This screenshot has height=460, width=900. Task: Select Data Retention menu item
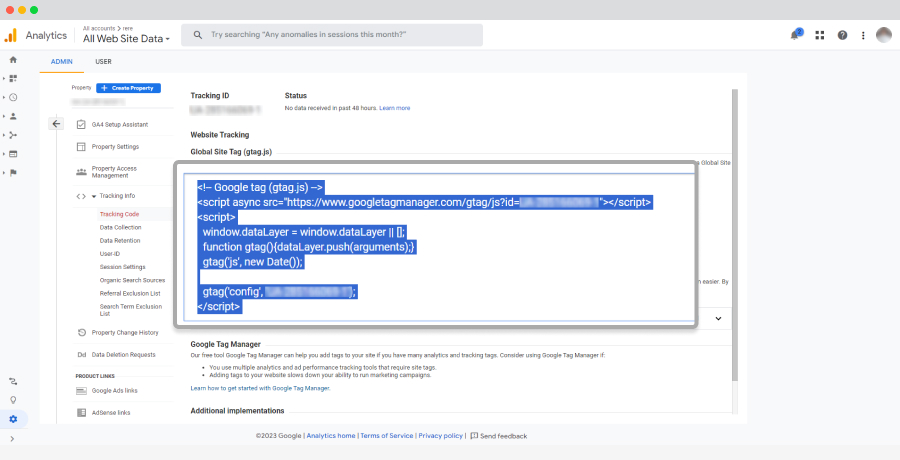[x=120, y=241]
